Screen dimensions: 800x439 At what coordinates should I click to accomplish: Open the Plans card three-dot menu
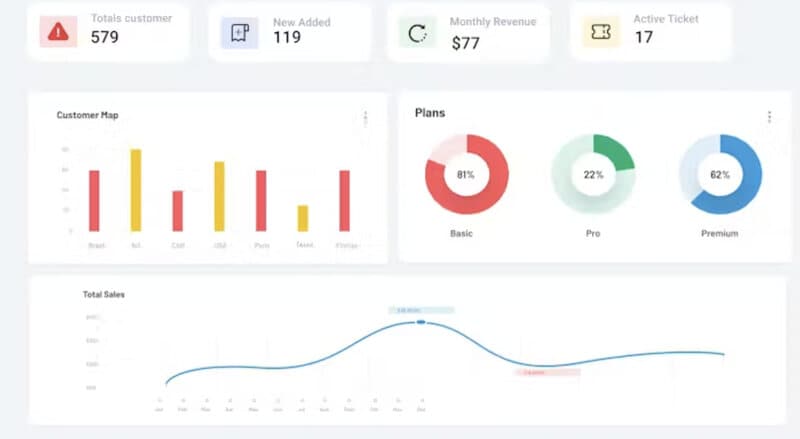tap(769, 117)
